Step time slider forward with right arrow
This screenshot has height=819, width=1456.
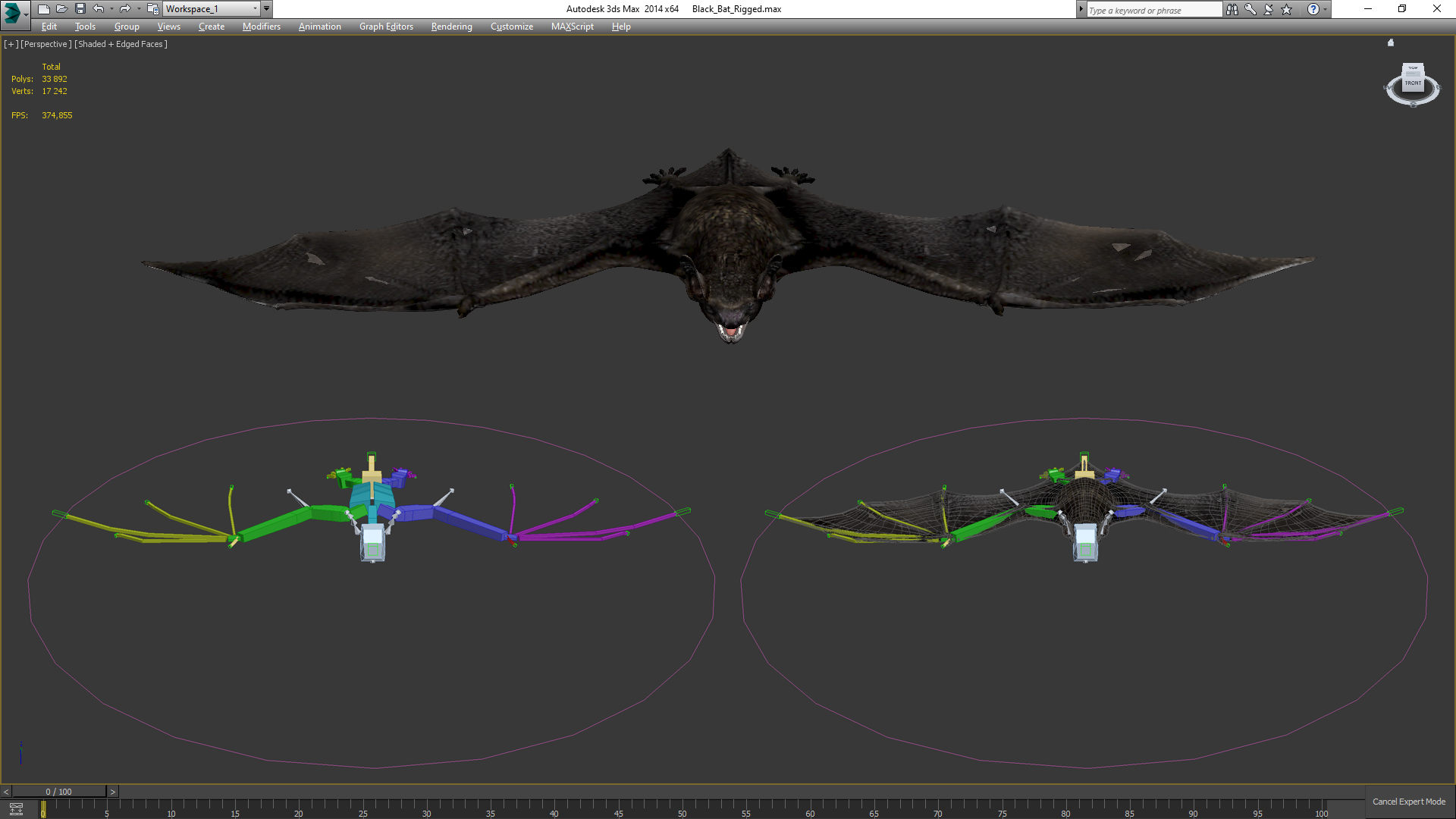click(x=113, y=792)
